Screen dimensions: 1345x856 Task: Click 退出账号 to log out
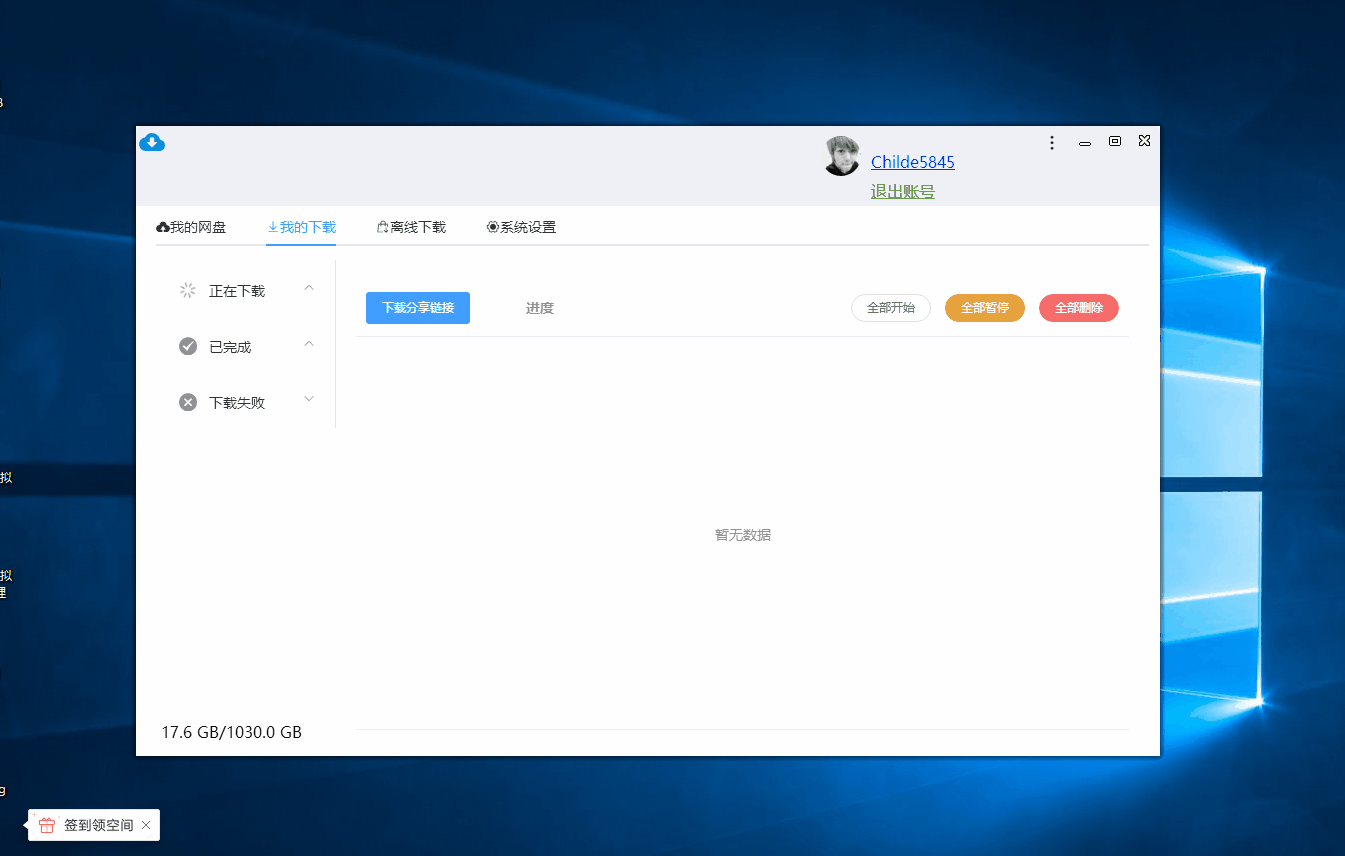(903, 192)
